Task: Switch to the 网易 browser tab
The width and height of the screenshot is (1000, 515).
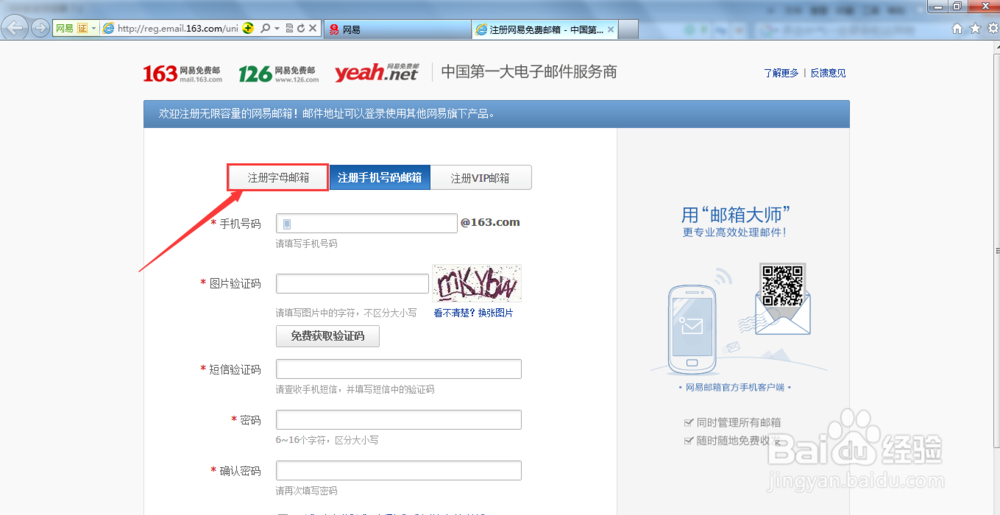Action: [x=398, y=29]
